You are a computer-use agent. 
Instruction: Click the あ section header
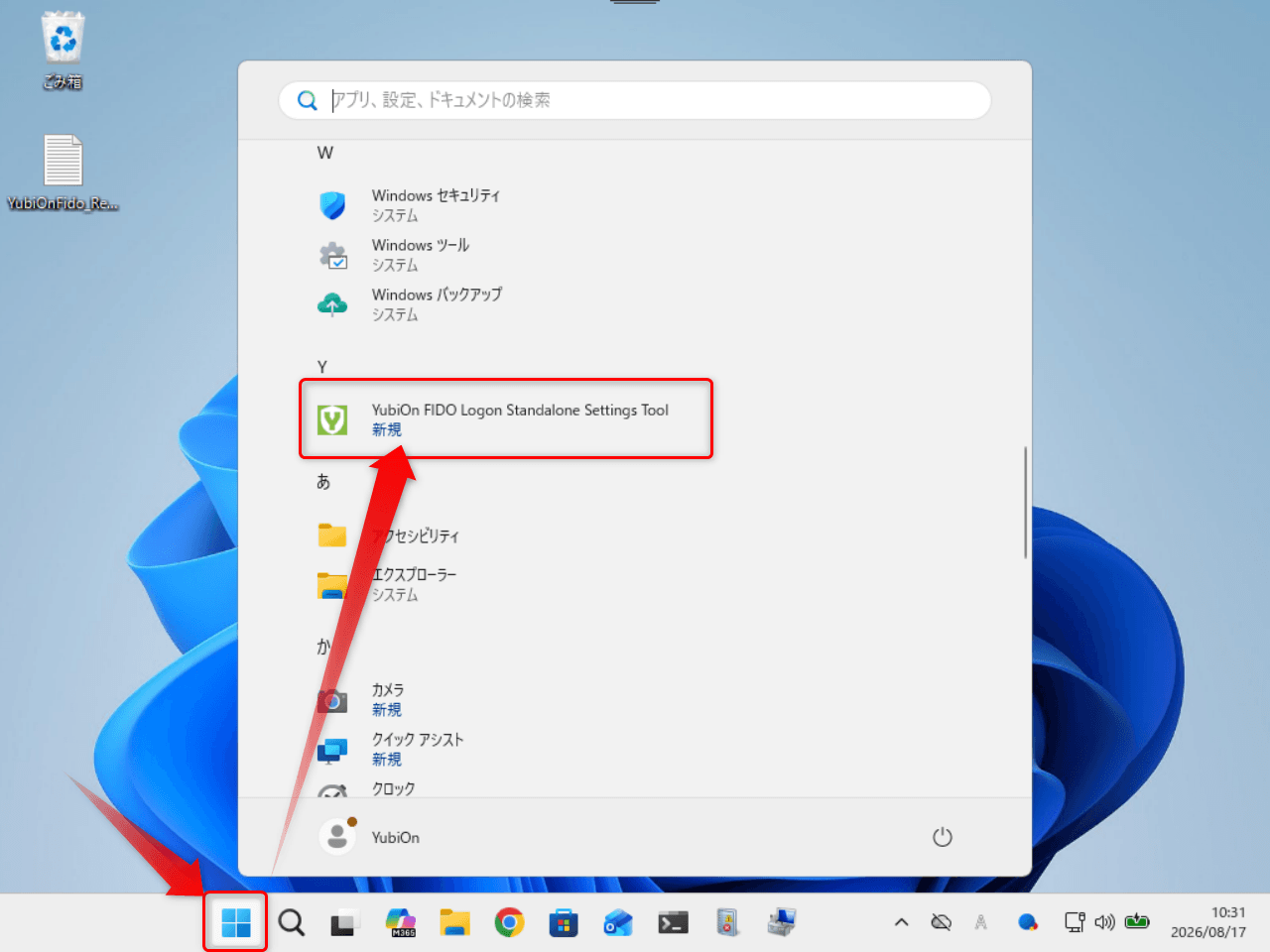[323, 482]
